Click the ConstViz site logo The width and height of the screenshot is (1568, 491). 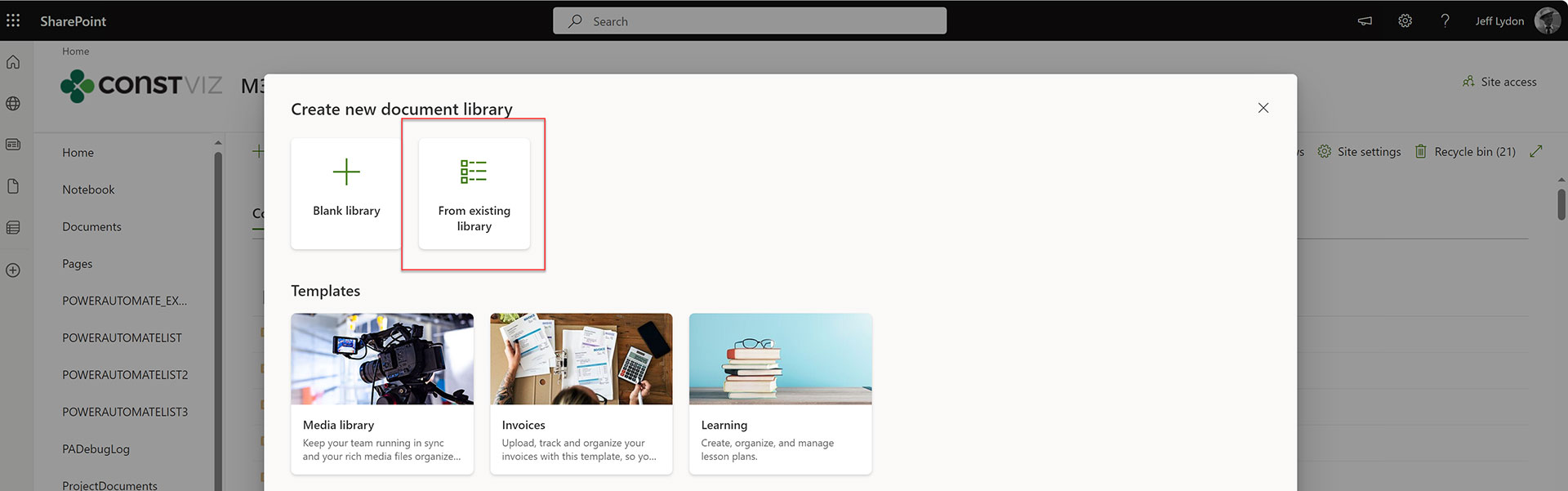(141, 85)
